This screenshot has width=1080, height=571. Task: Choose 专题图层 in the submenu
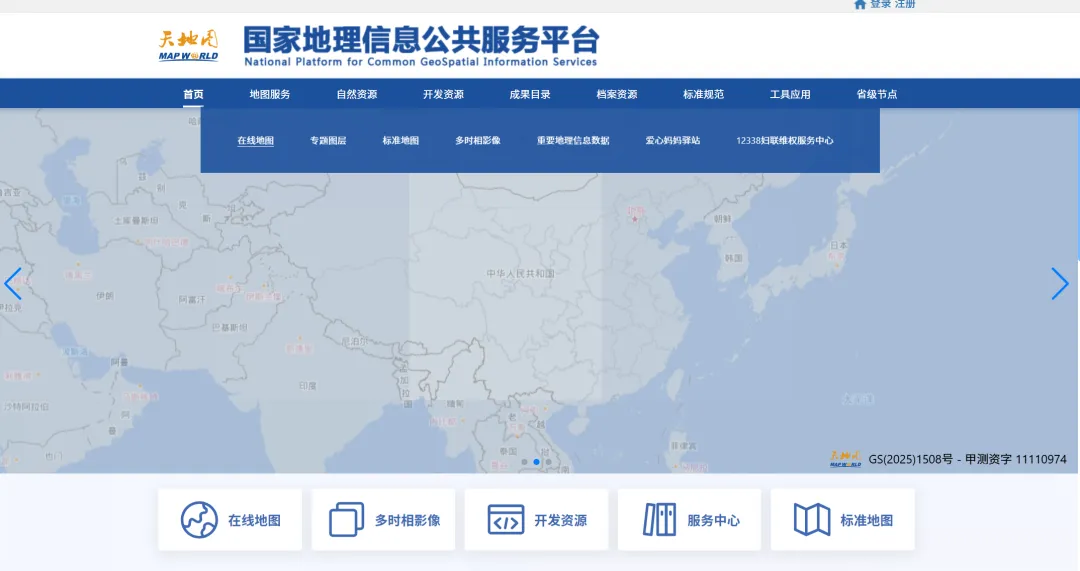point(328,141)
